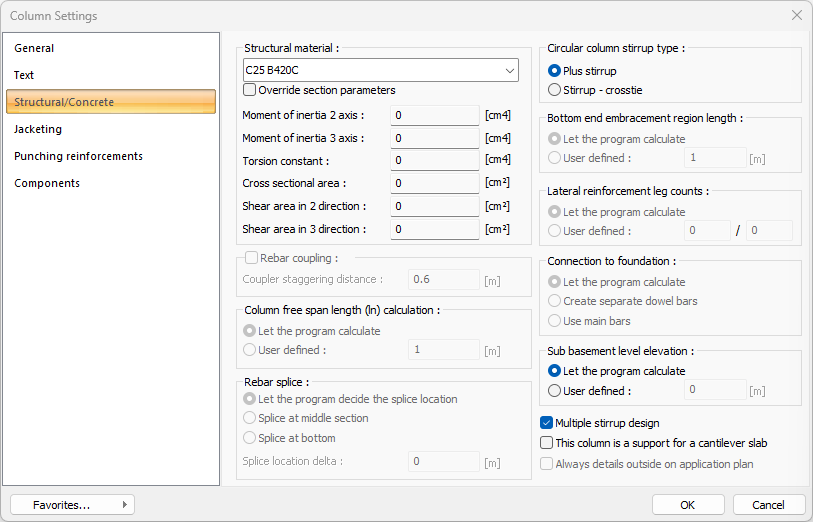The width and height of the screenshot is (813, 522).
Task: Focus the Torsion constant input box
Action: click(434, 161)
